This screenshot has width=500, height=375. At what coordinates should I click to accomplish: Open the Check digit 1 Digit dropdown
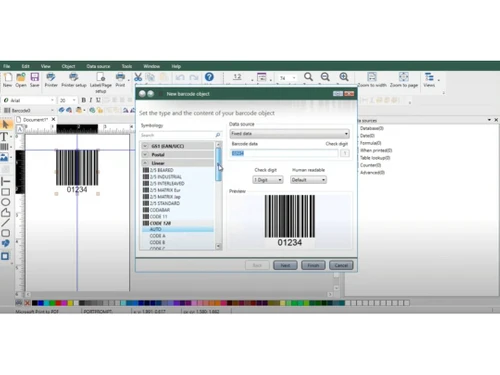point(268,180)
